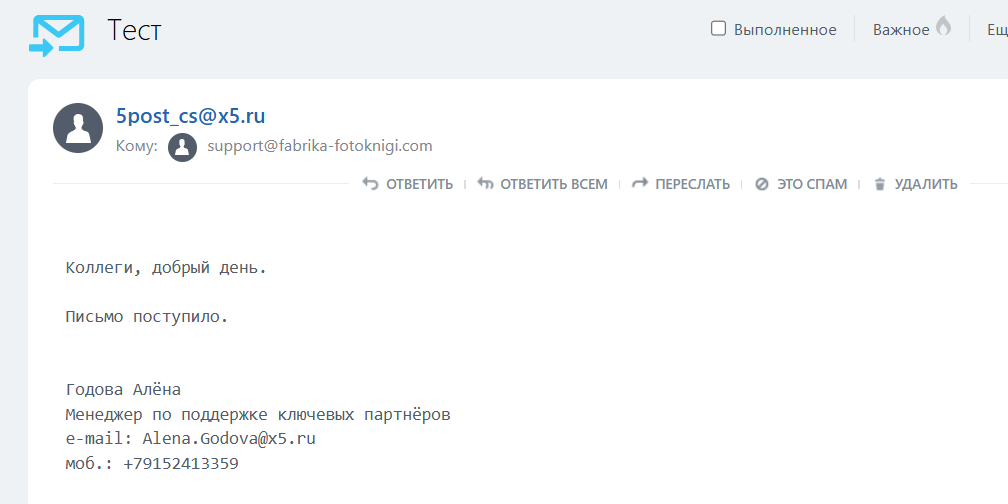1008x504 pixels.
Task: Click the greeting line Коллеги, добрый день
Action: tap(166, 268)
